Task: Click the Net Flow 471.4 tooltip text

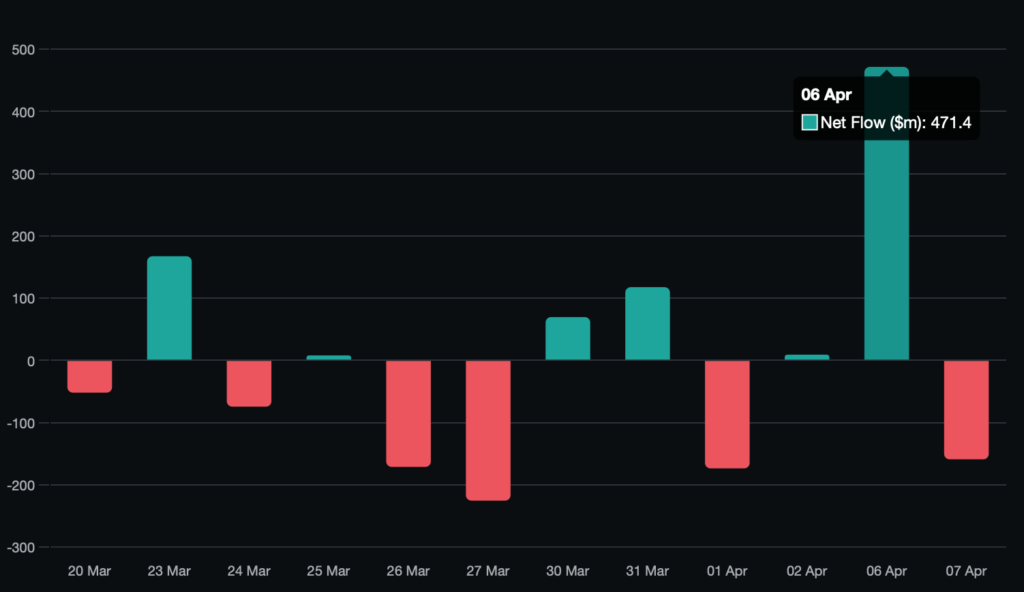Action: (896, 123)
